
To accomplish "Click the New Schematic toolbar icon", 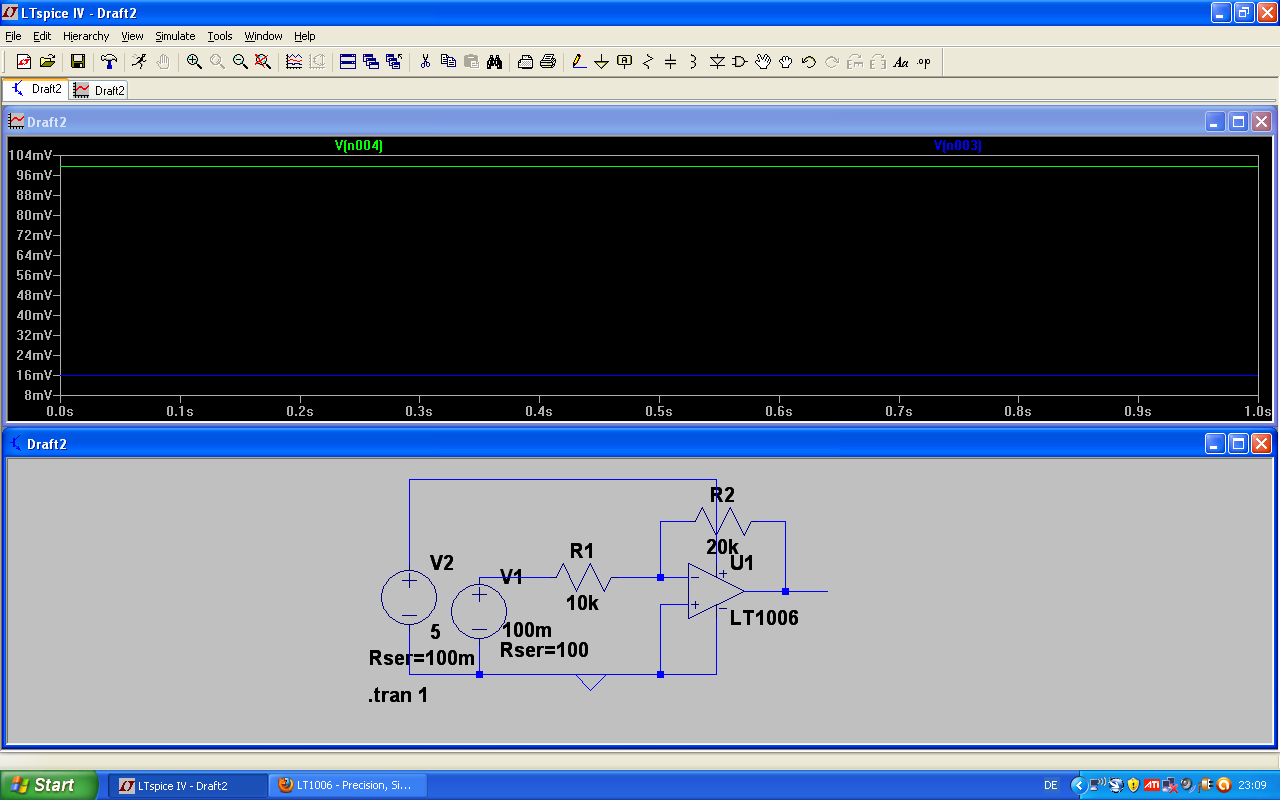I will (x=24, y=62).
